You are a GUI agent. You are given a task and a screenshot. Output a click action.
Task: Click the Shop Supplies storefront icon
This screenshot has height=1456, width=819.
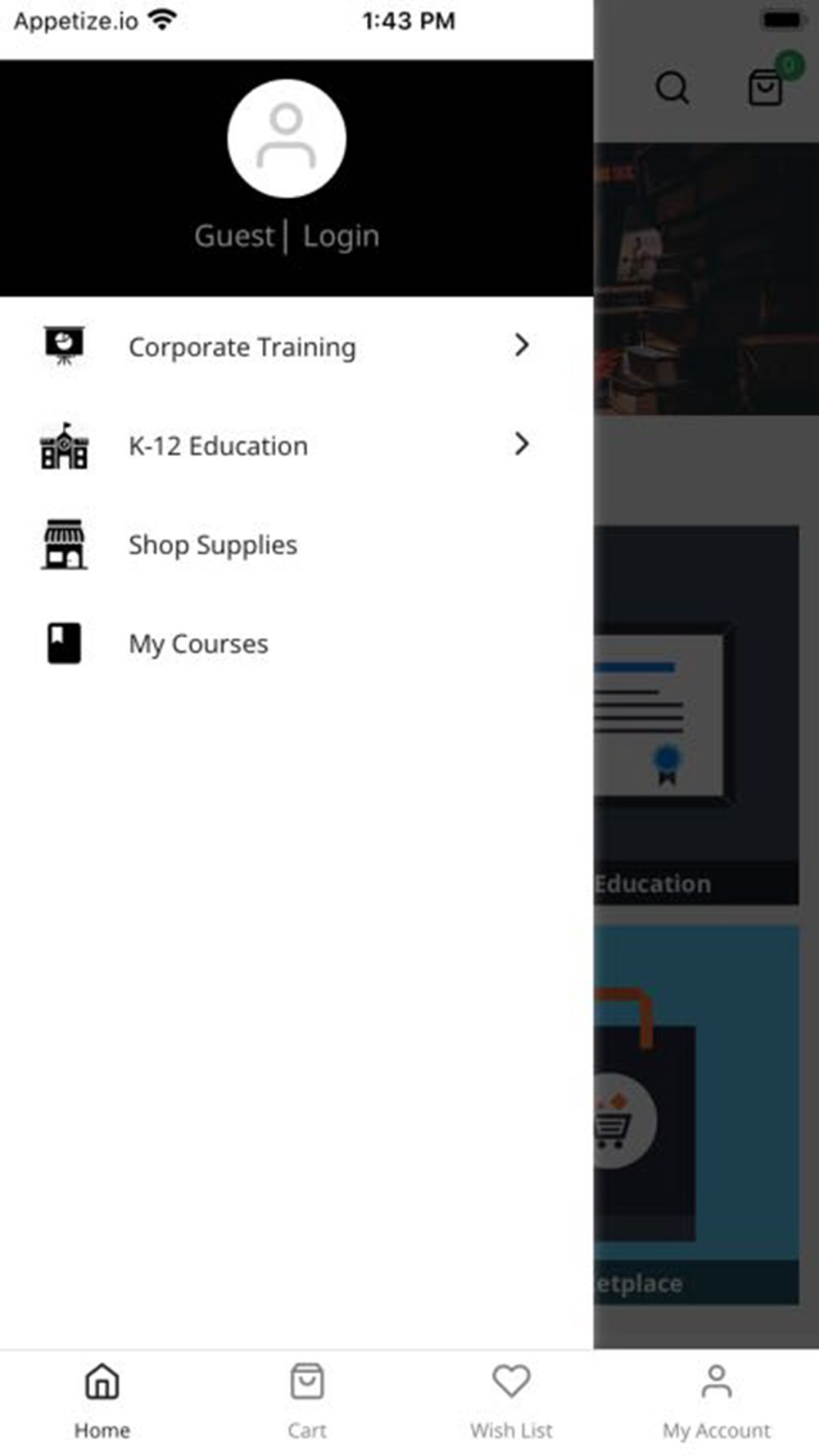[64, 545]
